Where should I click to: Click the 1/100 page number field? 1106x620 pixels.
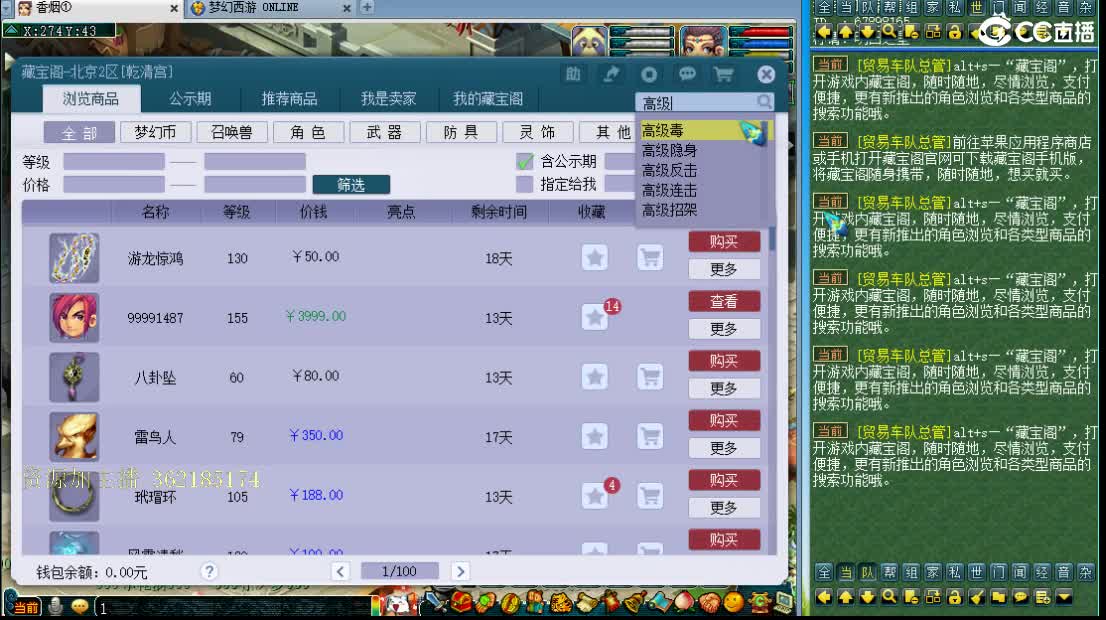(x=400, y=571)
